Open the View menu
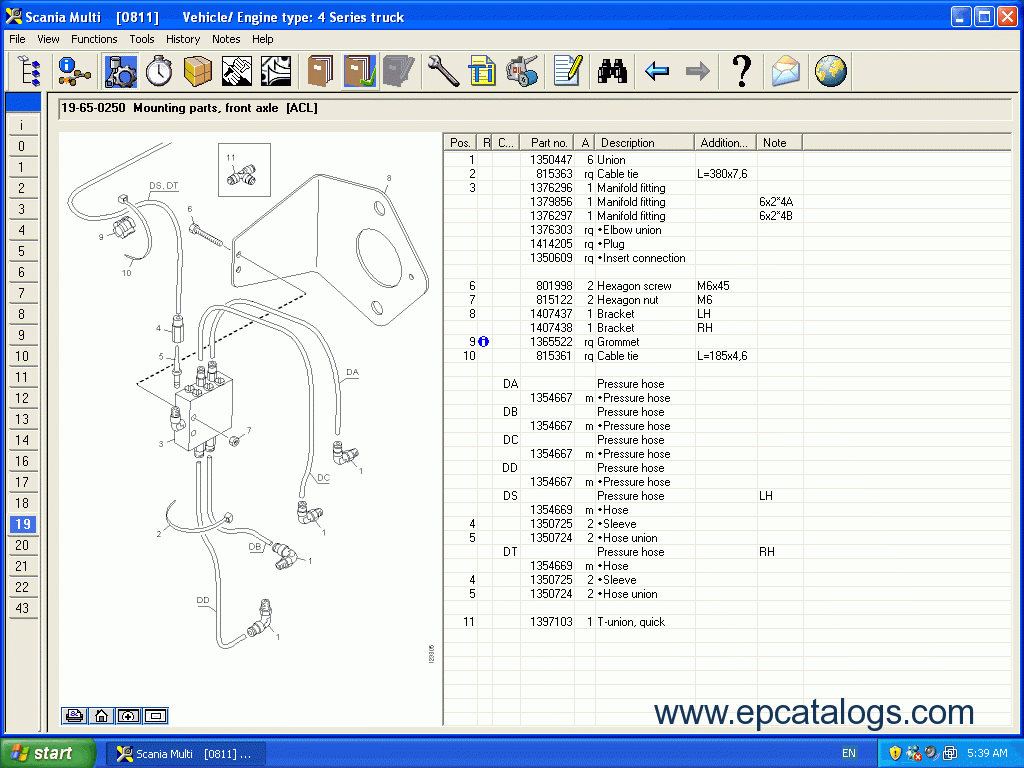The height and width of the screenshot is (768, 1024). click(48, 39)
